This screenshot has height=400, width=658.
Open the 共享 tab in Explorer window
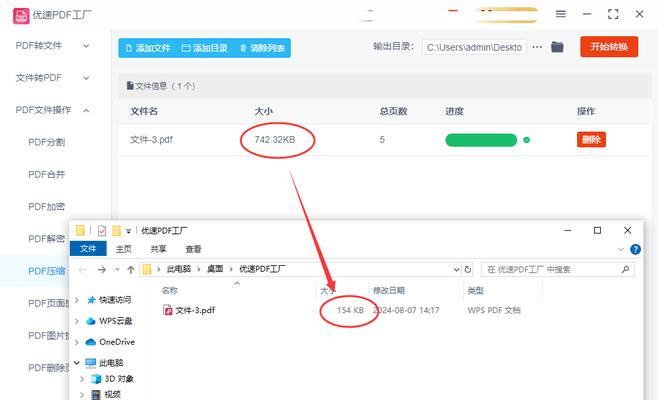pos(158,249)
